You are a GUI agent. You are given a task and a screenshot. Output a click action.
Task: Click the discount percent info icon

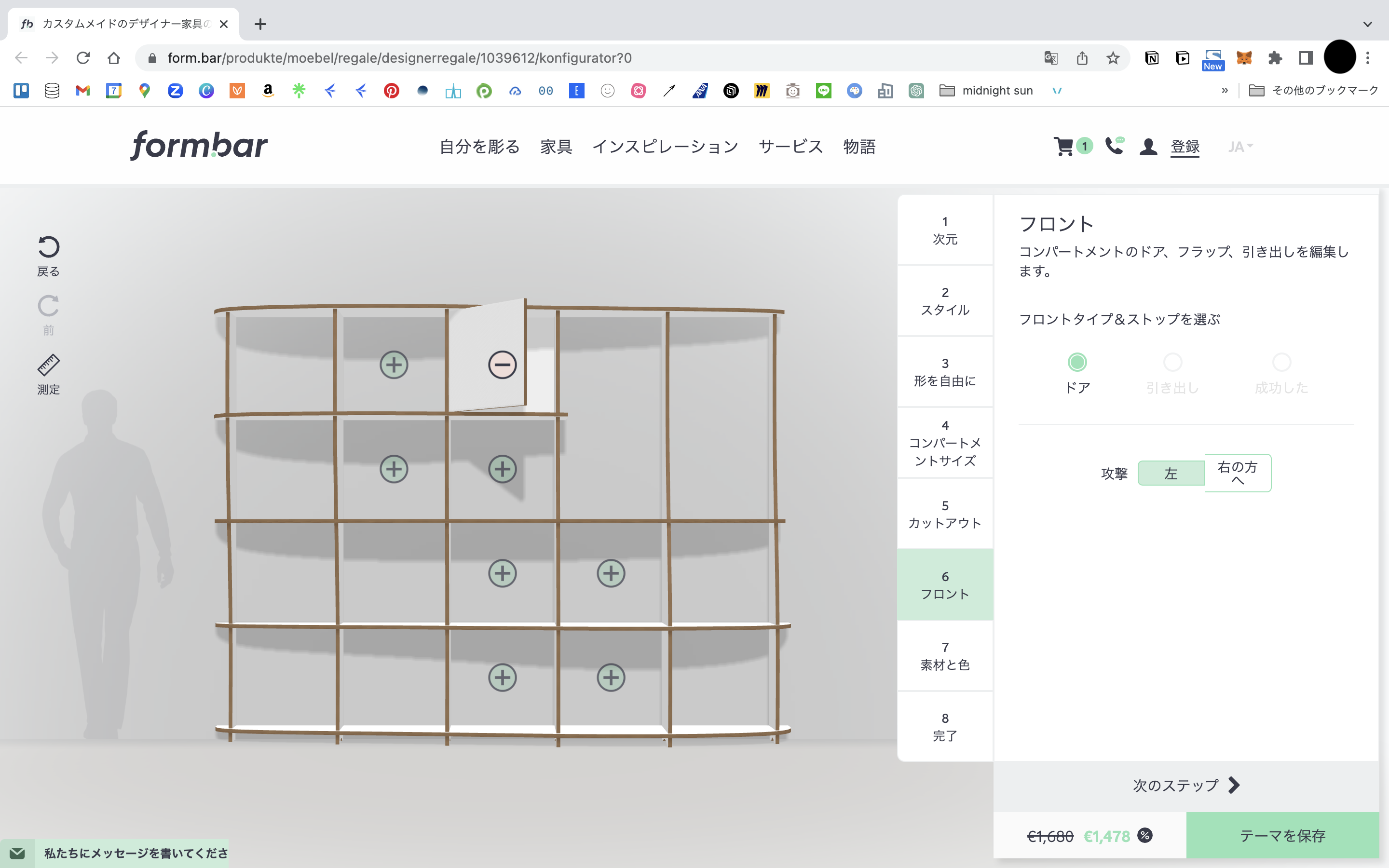(x=1144, y=835)
